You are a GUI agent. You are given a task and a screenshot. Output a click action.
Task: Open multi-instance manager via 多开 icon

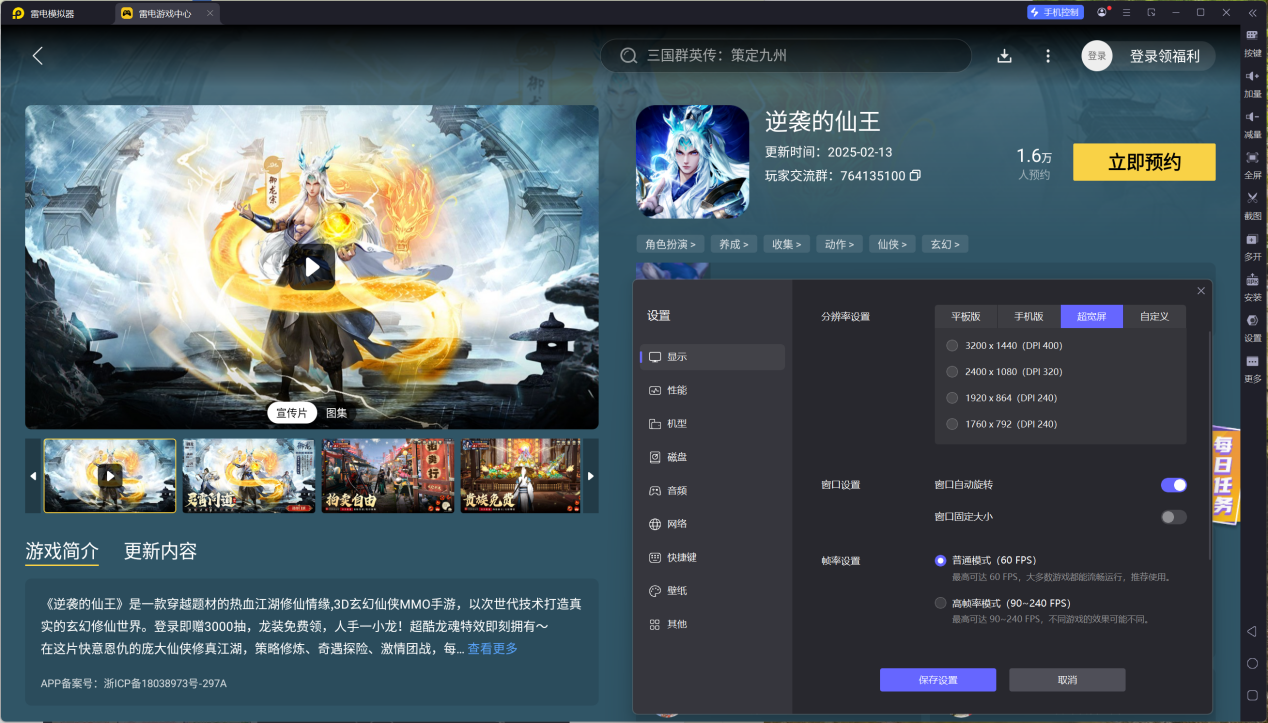point(1252,245)
